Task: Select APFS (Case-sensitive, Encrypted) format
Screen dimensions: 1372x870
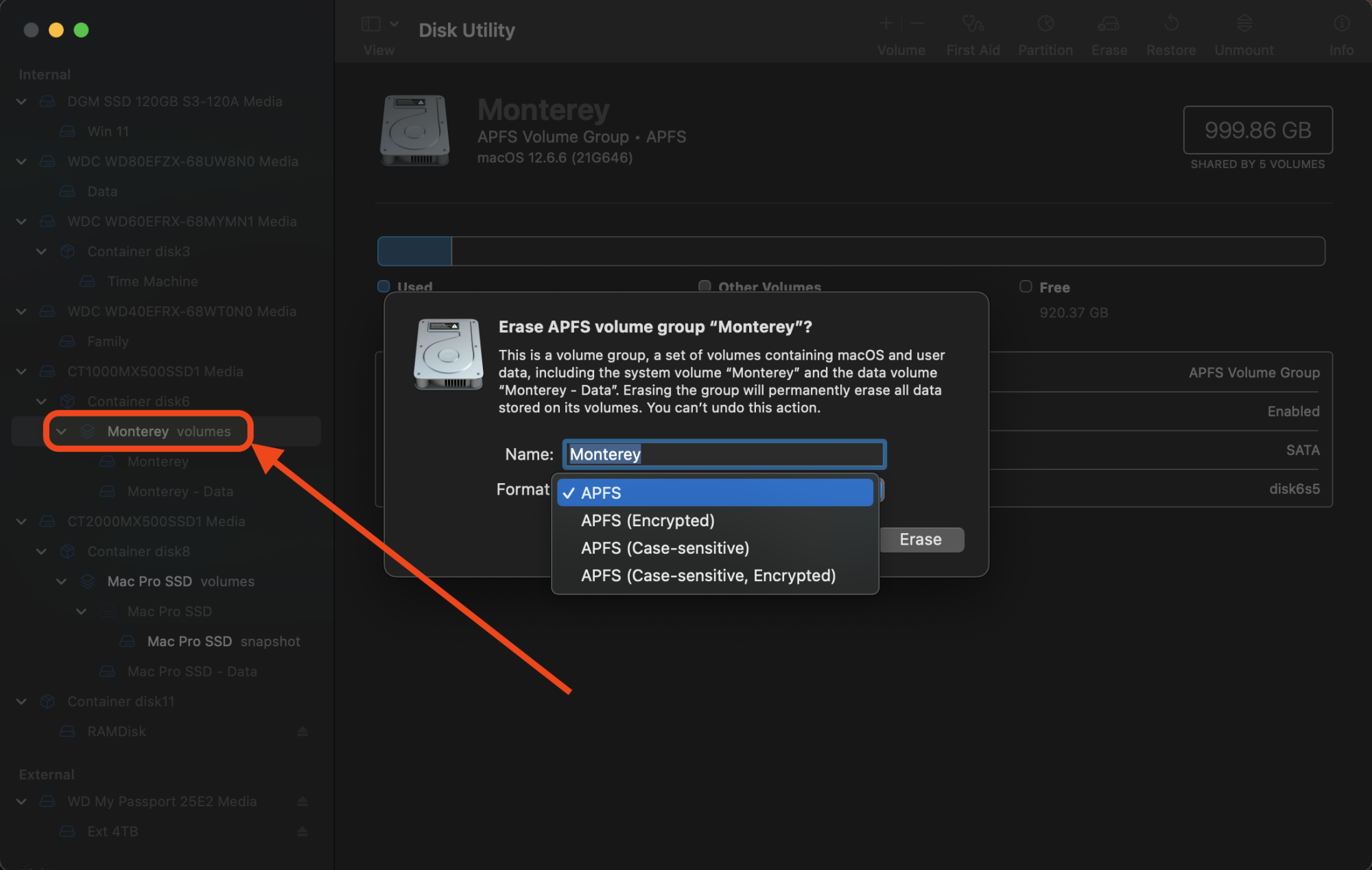Action: coord(708,574)
